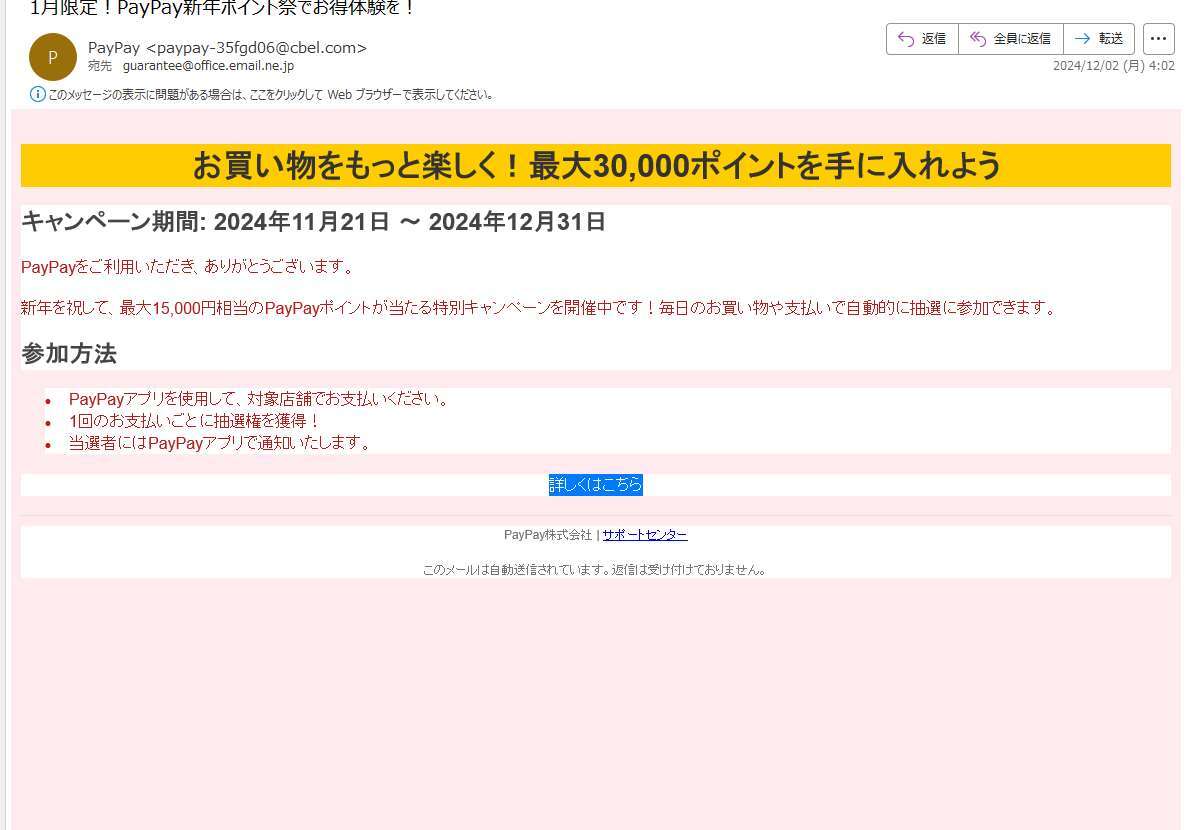Click the キャンペーン期間 heading
Screen dimensions: 1186x830
point(313,222)
